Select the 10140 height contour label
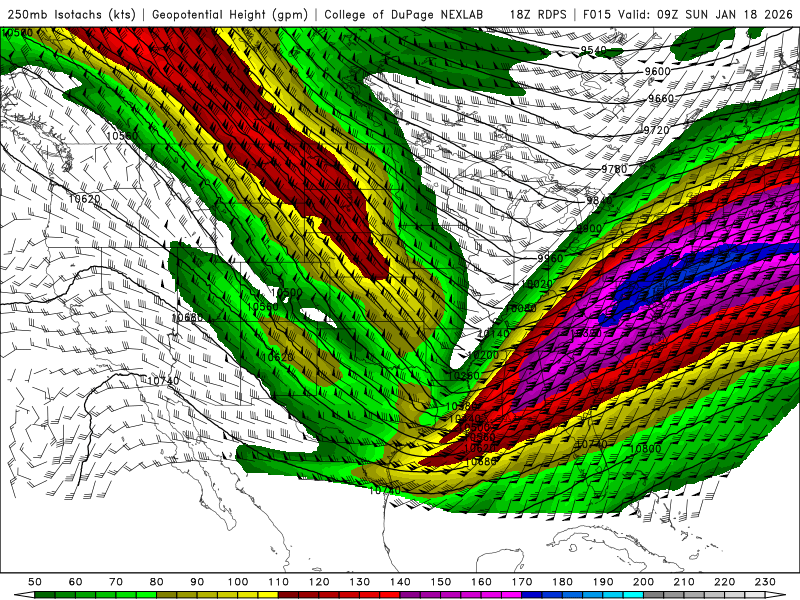This screenshot has width=800, height=600. pyautogui.click(x=493, y=334)
